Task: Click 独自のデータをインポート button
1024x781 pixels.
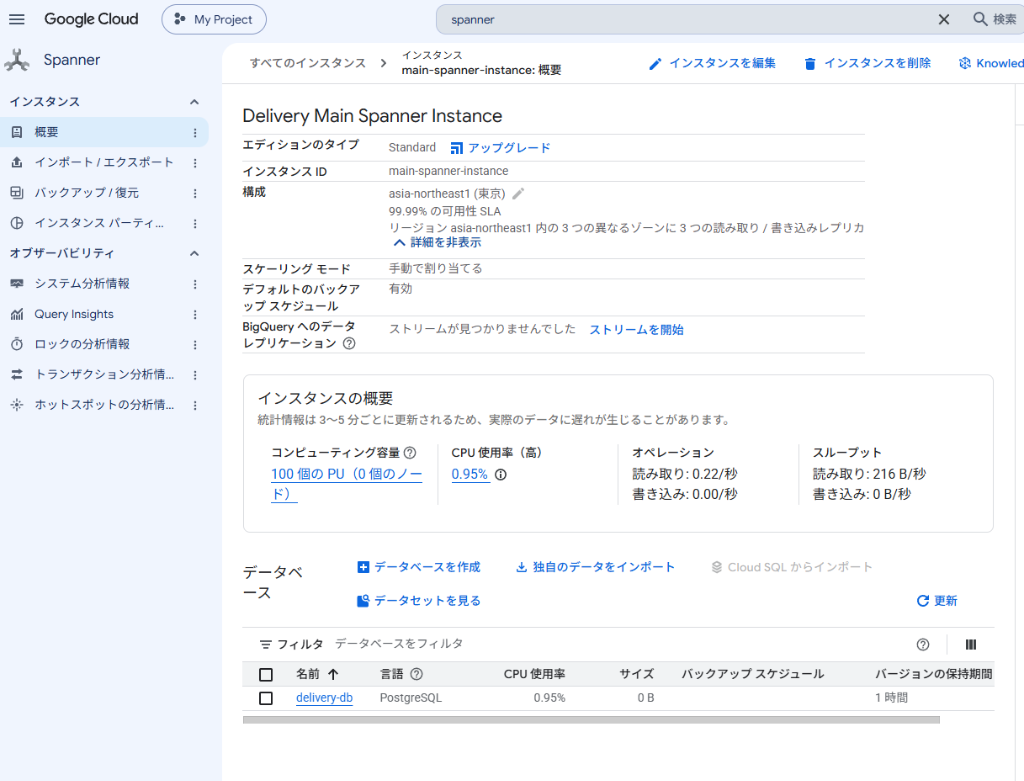Action: click(596, 567)
